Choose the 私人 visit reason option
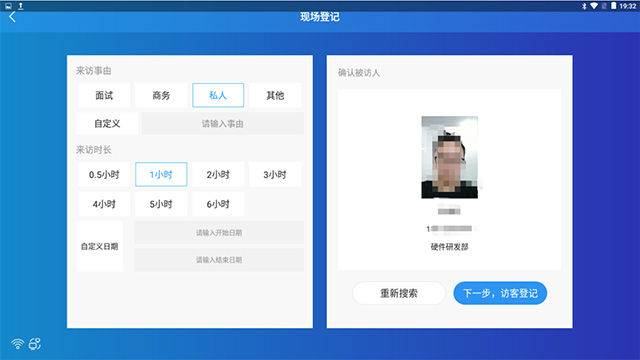Image resolution: width=640 pixels, height=360 pixels. tap(218, 95)
